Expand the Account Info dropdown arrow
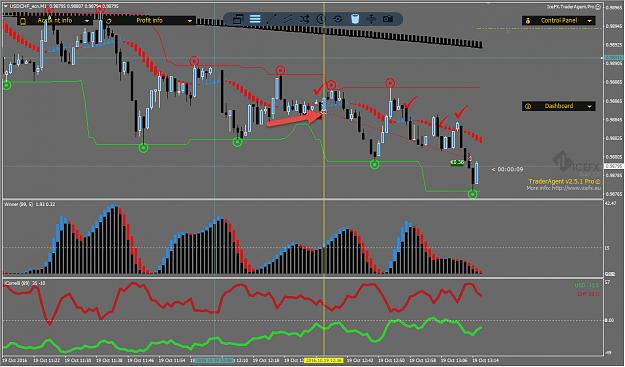 [87, 21]
